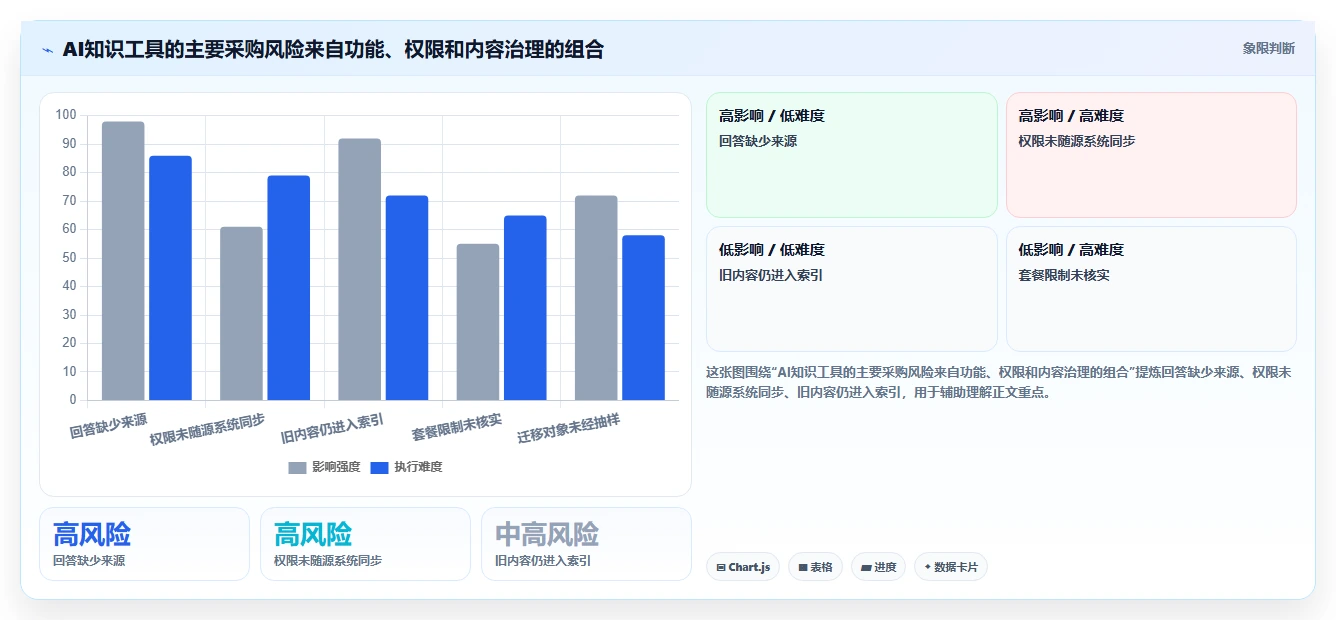Select the 低影响 / 低难度 quadrant heading
Screen dimensions: 1336x620
[x=771, y=250]
